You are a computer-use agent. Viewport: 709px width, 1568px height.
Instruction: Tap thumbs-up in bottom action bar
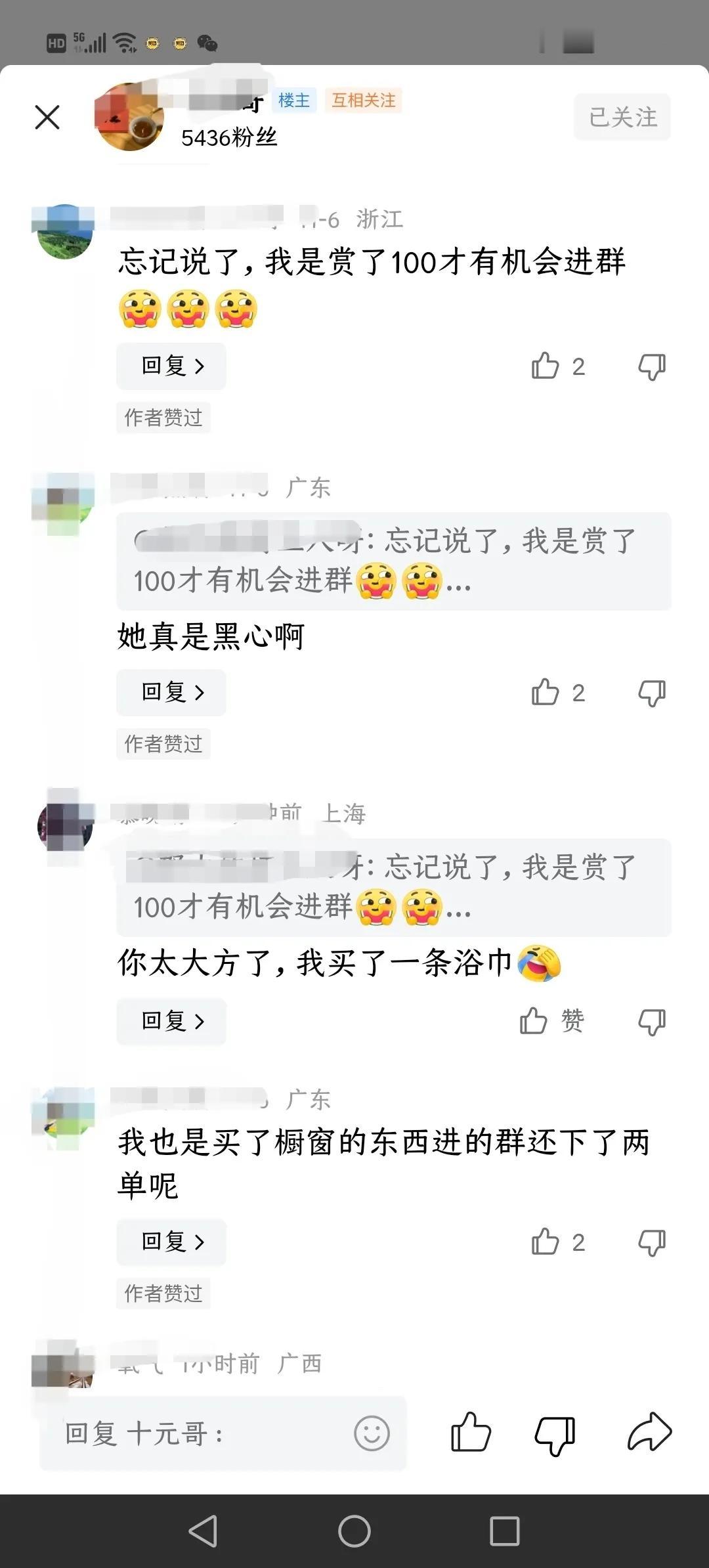click(x=471, y=1432)
